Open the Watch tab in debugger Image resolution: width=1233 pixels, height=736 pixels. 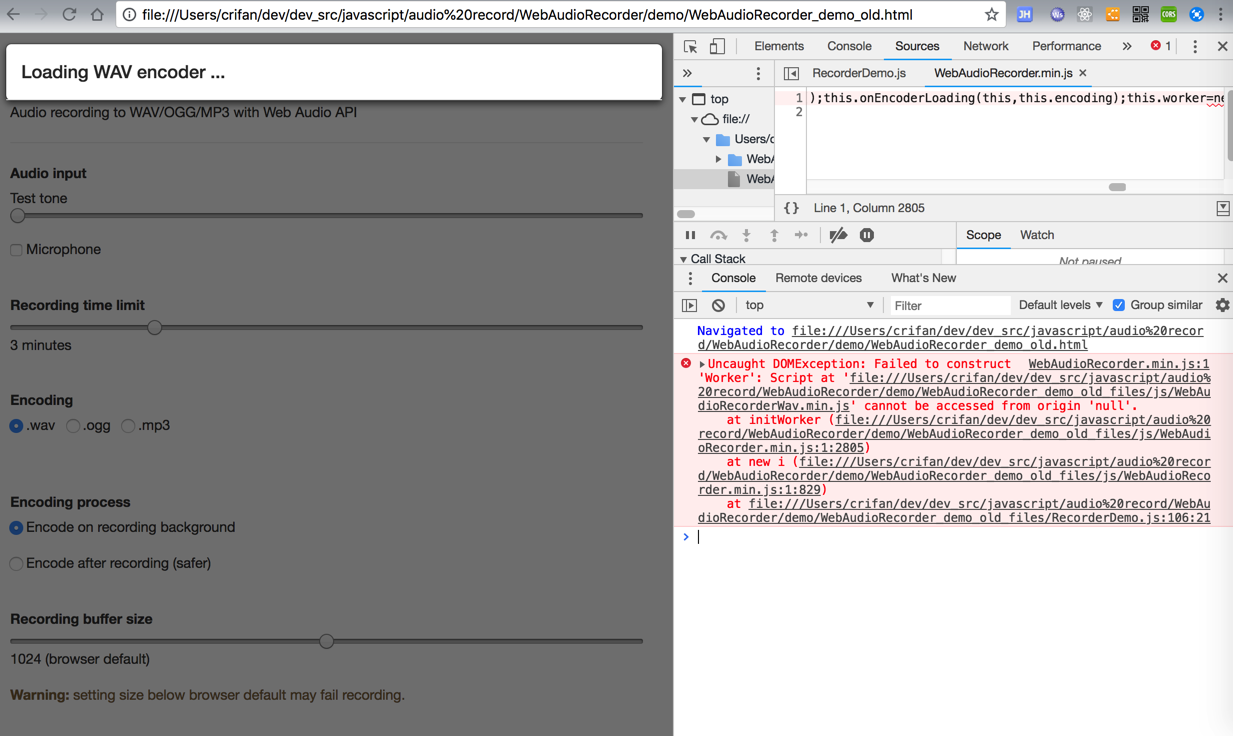(1037, 235)
